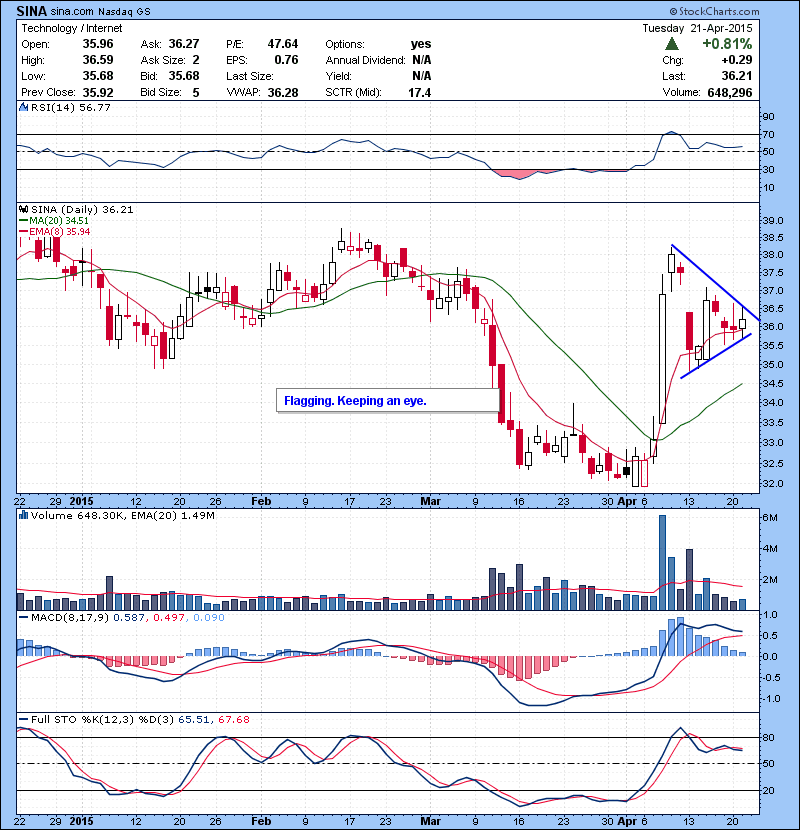Screen dimensions: 800x830
Task: Click the Ask Size value 2
Action: click(196, 60)
